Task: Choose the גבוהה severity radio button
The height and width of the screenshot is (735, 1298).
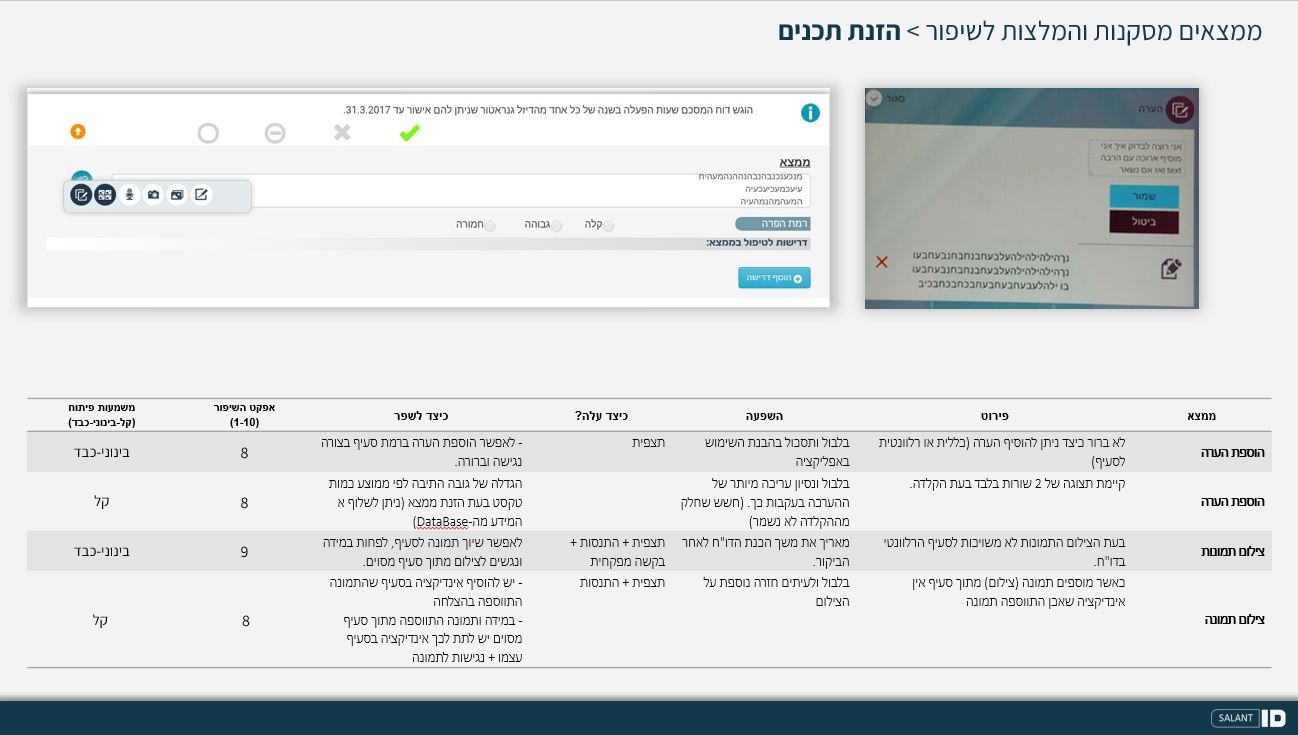Action: click(x=557, y=226)
